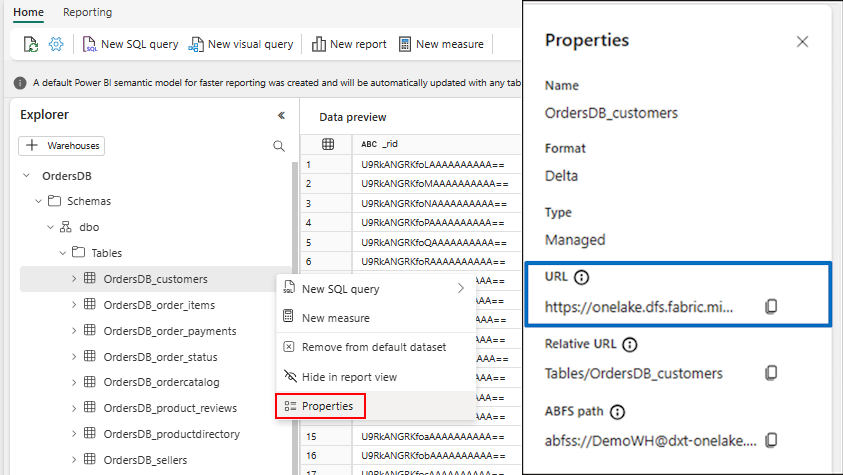Viewport: 843px width, 475px height.
Task: Select Properties in the context menu
Action: pos(320,406)
